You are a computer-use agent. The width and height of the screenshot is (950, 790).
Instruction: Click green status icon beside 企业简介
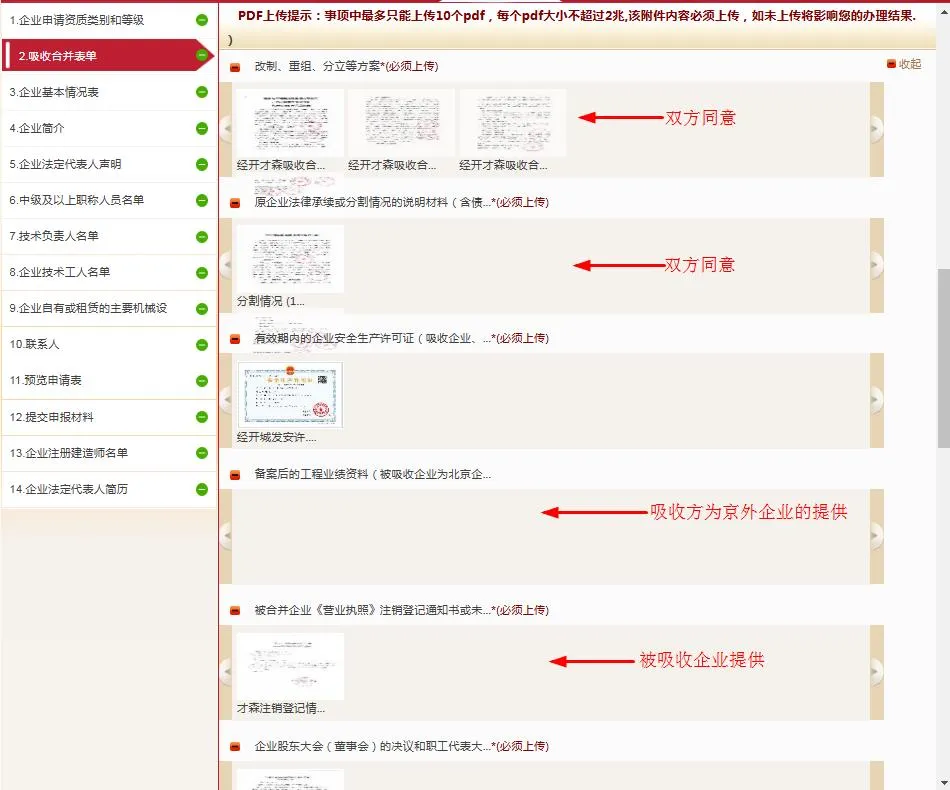(202, 128)
